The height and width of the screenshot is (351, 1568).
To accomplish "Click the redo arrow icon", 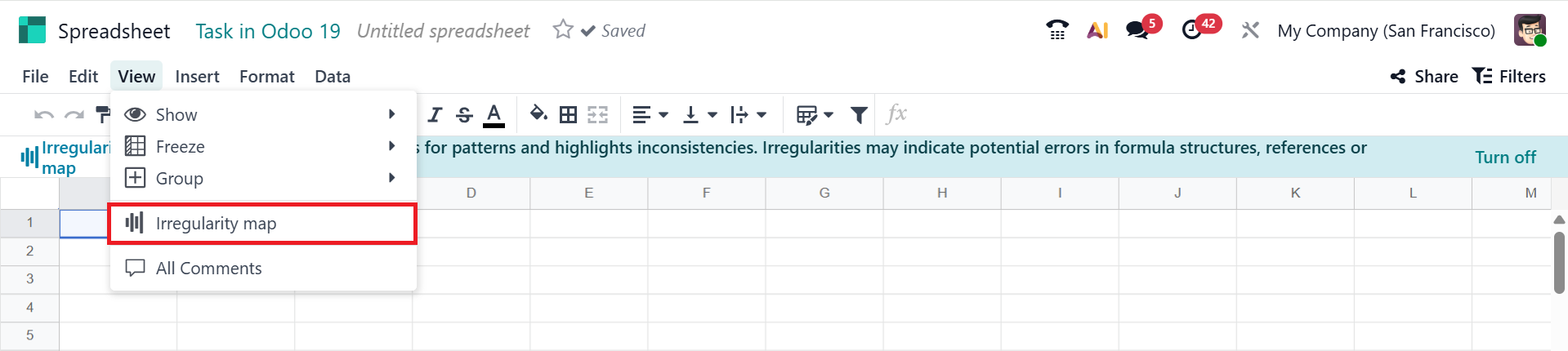I will [x=74, y=115].
